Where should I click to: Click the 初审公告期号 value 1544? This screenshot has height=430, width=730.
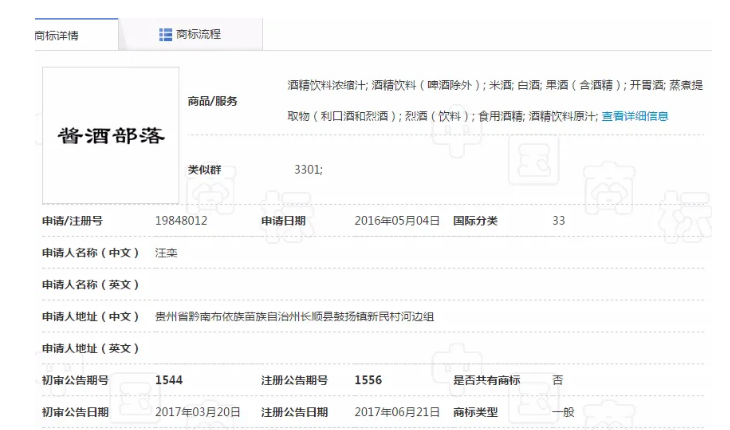[x=169, y=379]
